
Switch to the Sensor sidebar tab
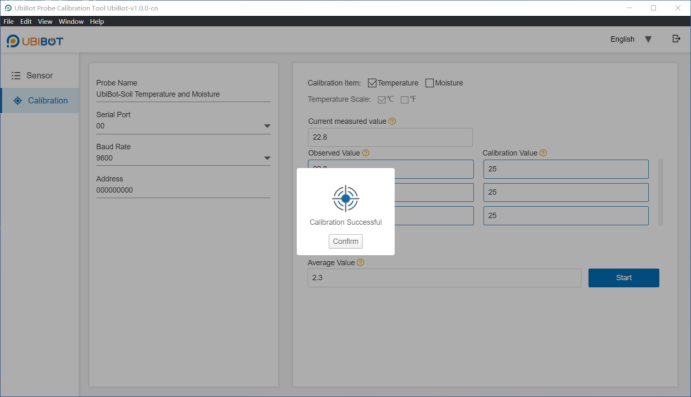pyautogui.click(x=40, y=75)
